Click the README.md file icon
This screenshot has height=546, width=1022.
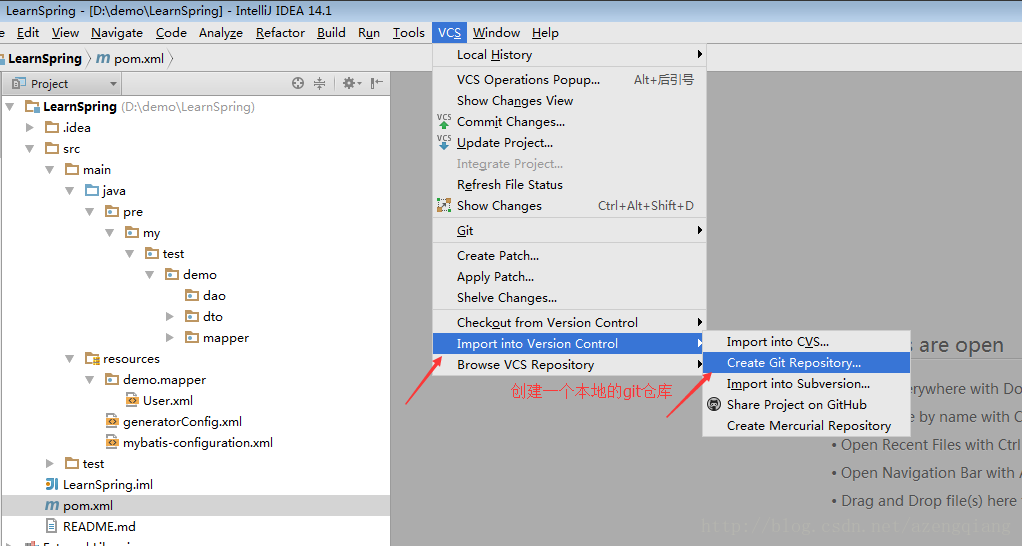tap(51, 526)
